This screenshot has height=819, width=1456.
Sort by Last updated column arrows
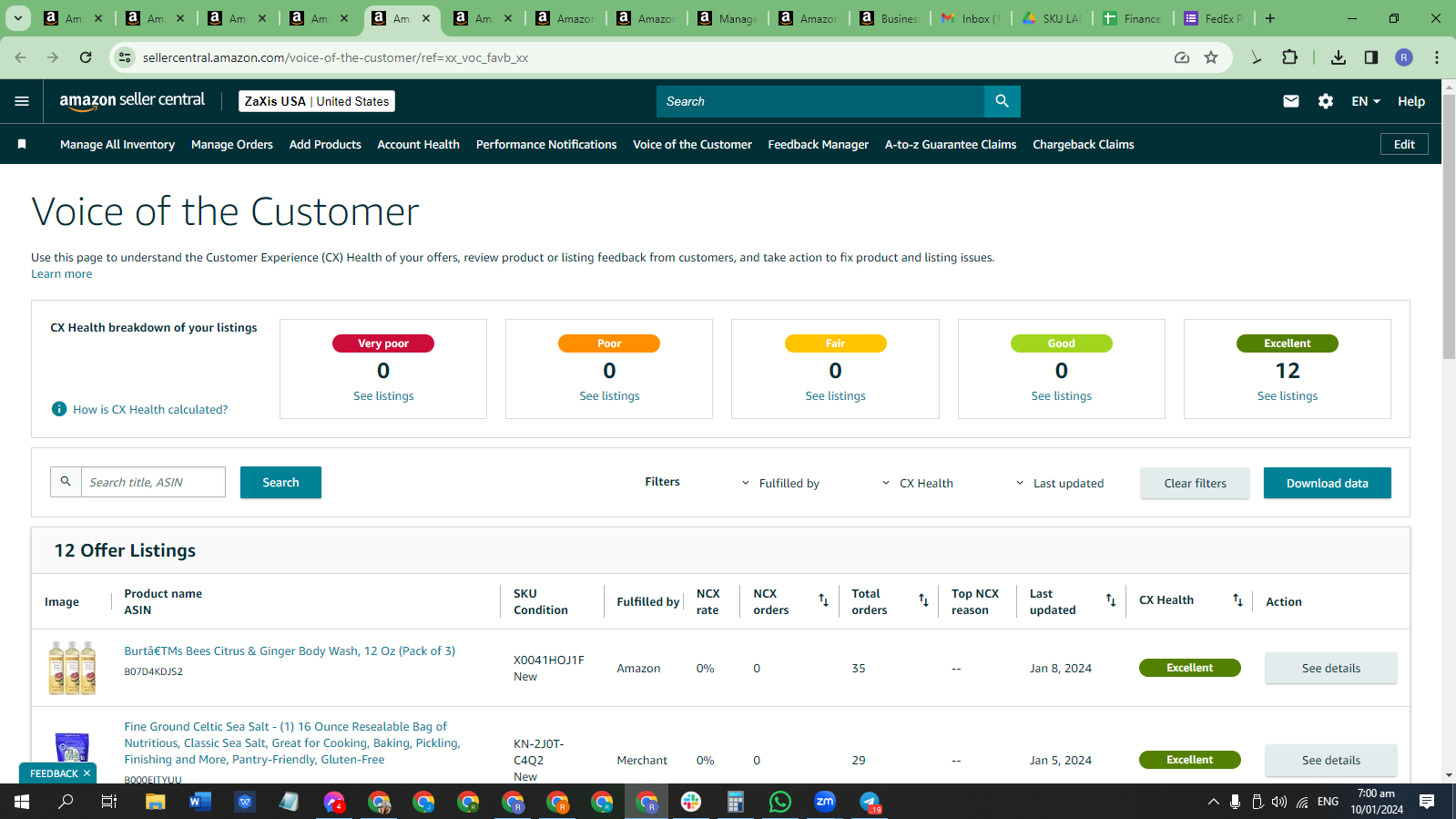tap(1111, 600)
